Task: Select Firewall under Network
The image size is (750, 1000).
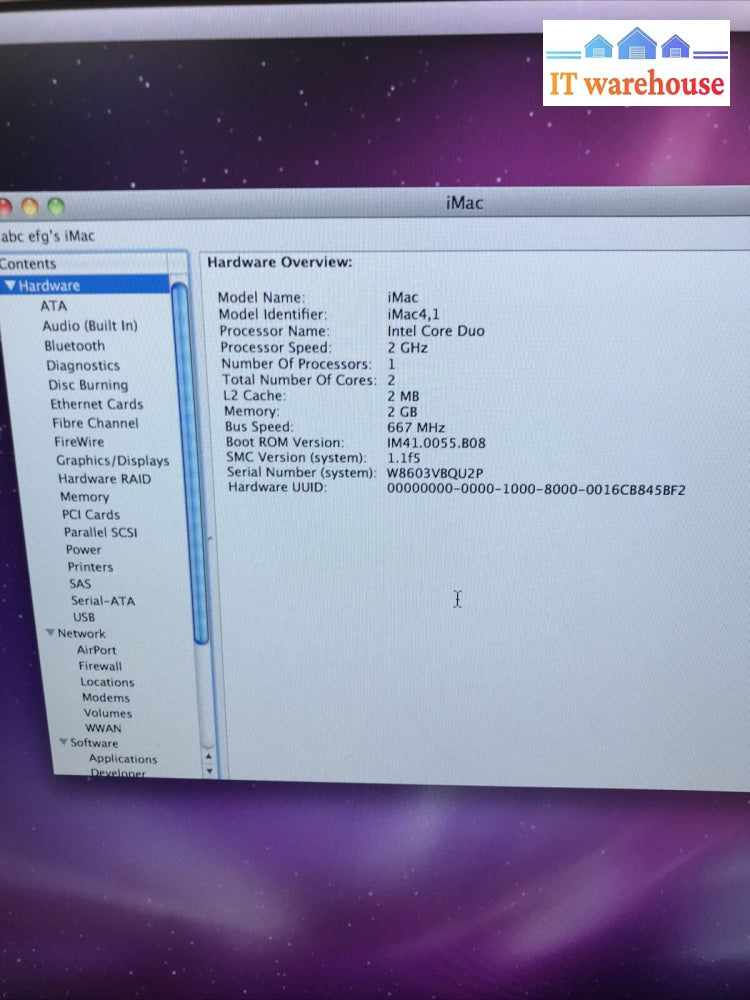Action: click(x=100, y=666)
